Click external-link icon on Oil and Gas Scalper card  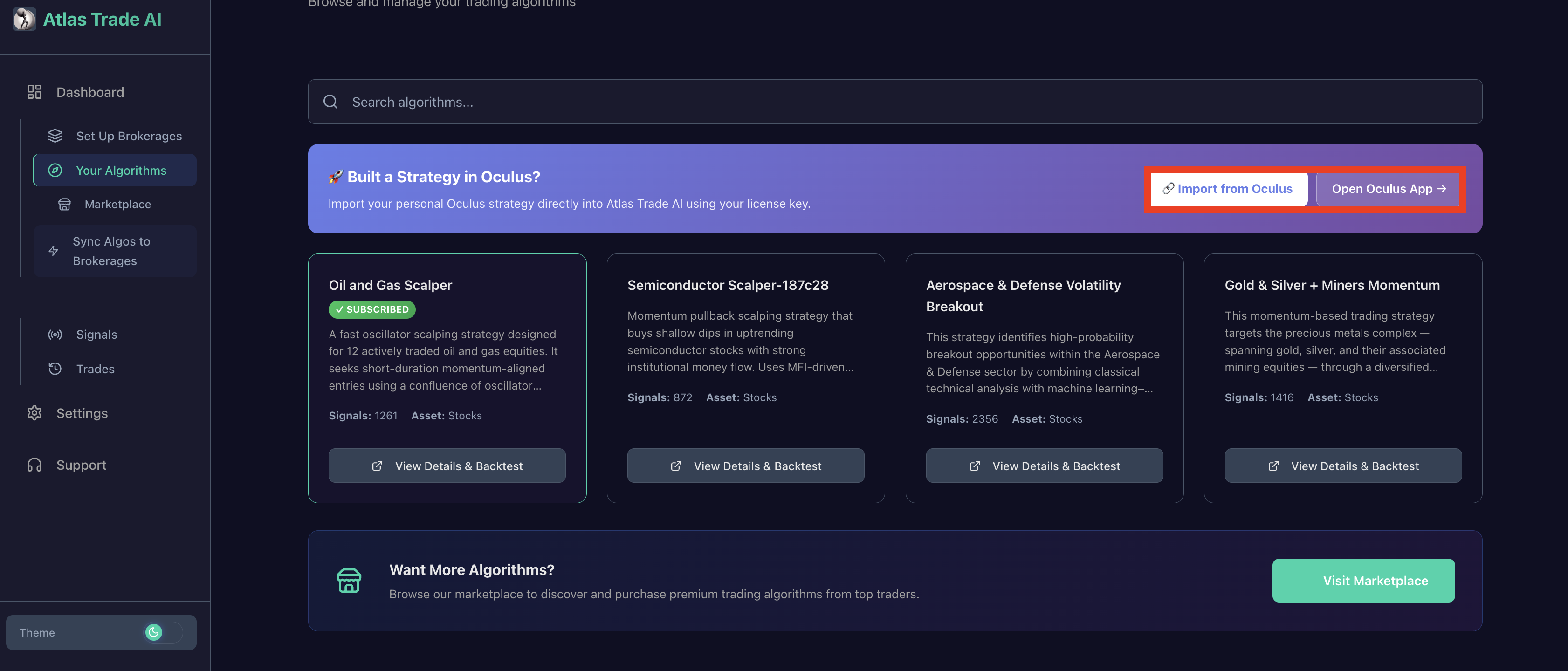tap(378, 466)
